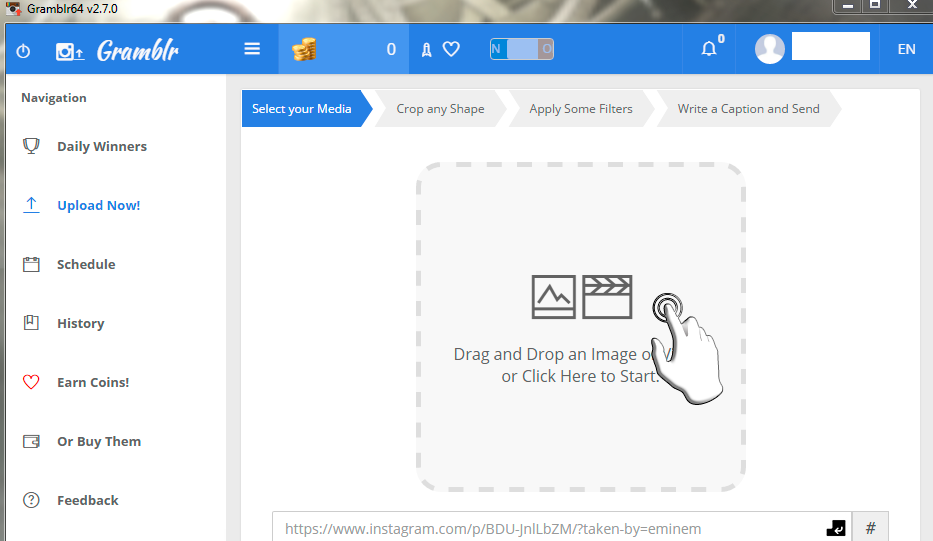Go to Write a Caption and Send step

point(749,109)
